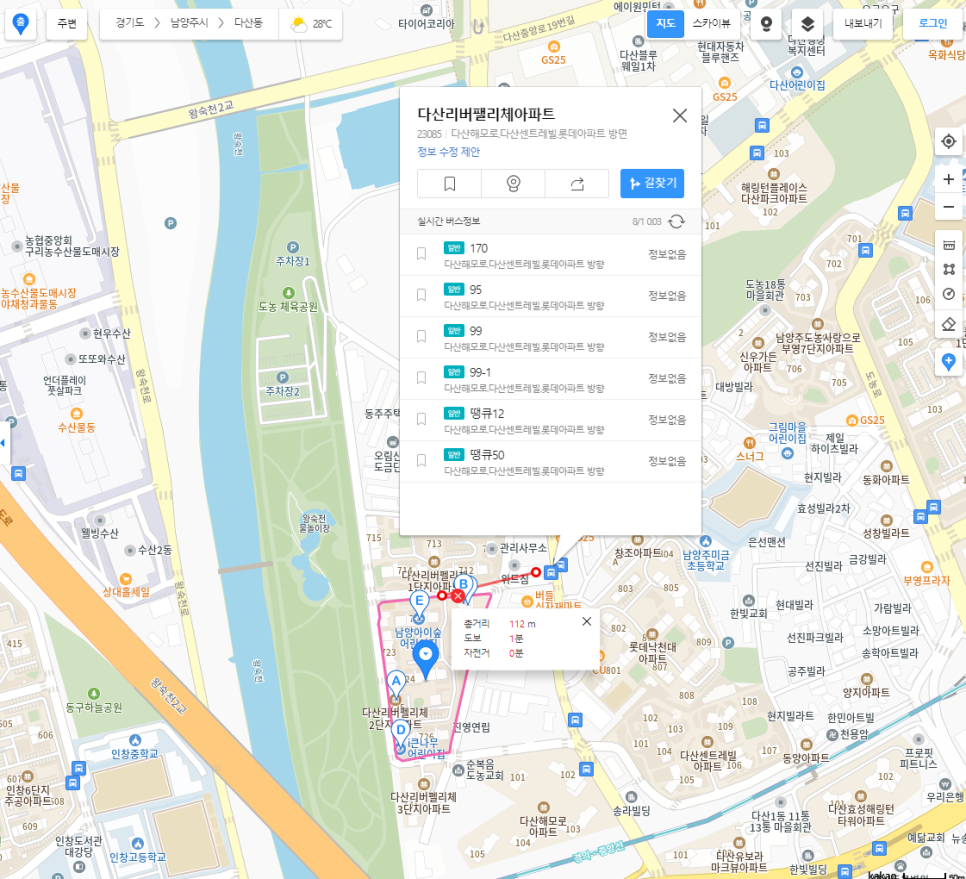Click the 남양주미금초등학교 school label
The width and height of the screenshot is (966, 879).
706,561
